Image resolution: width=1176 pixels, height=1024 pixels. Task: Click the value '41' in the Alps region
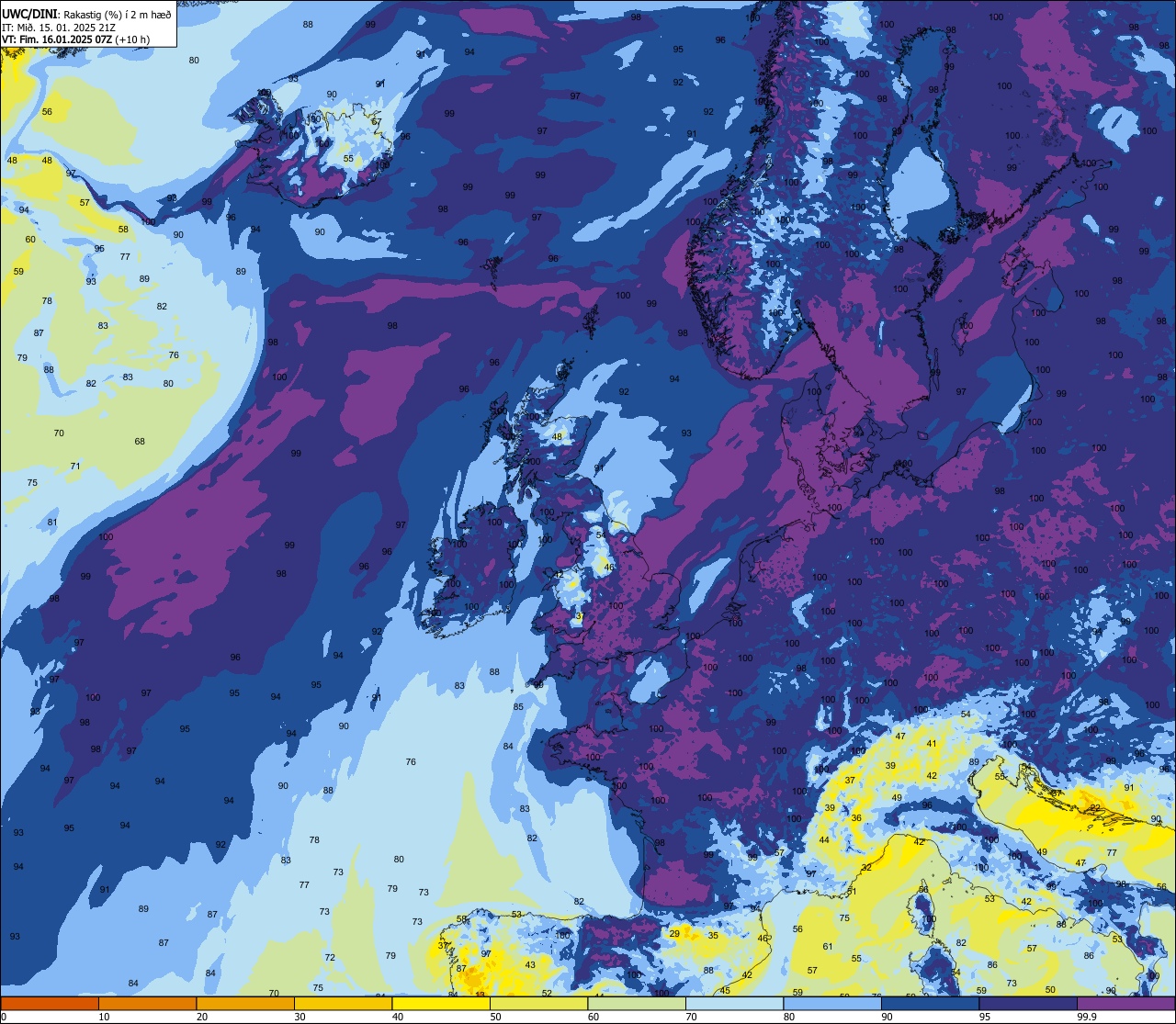[x=932, y=744]
